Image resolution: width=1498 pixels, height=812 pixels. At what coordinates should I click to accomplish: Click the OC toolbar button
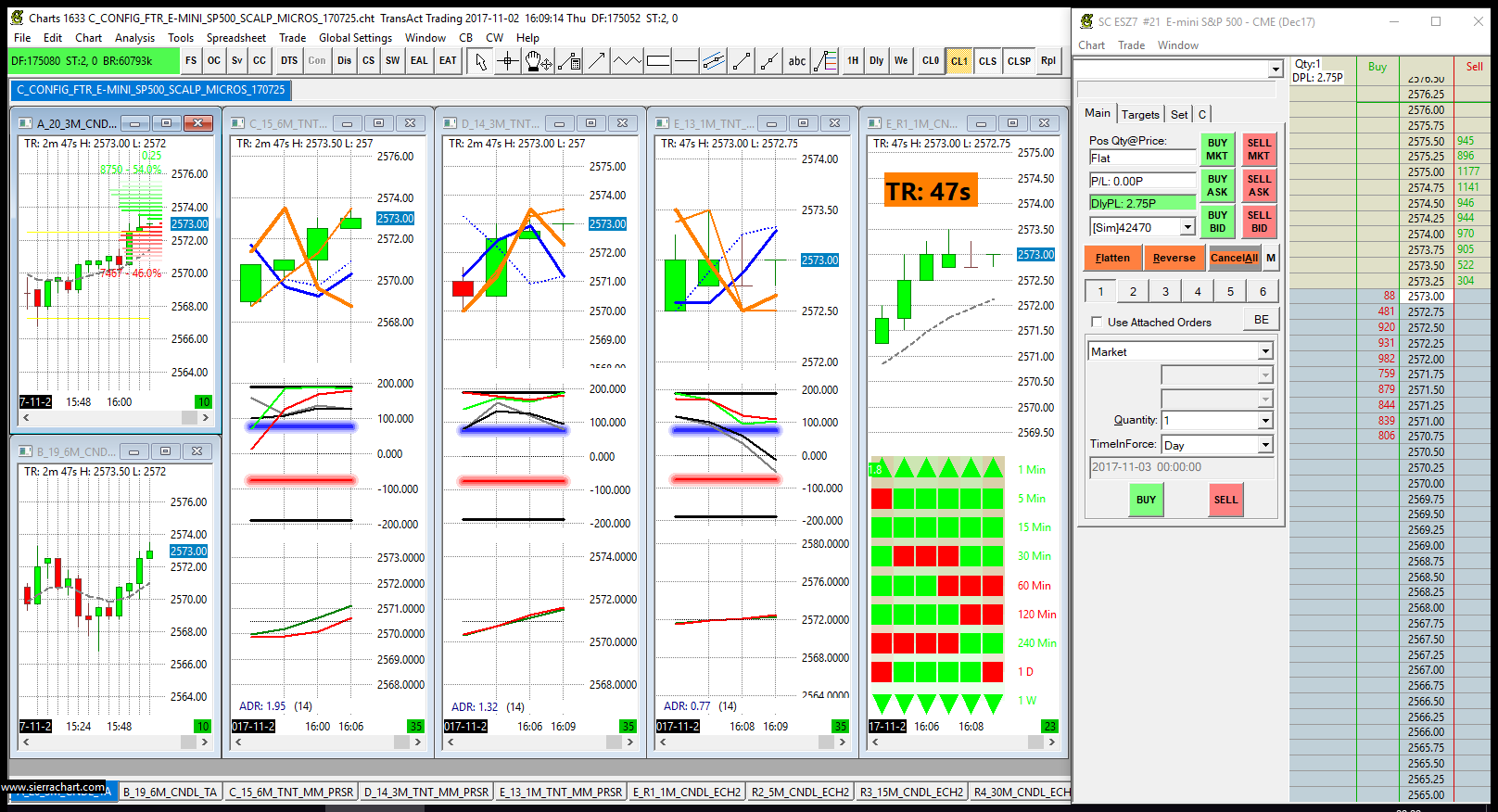214,61
